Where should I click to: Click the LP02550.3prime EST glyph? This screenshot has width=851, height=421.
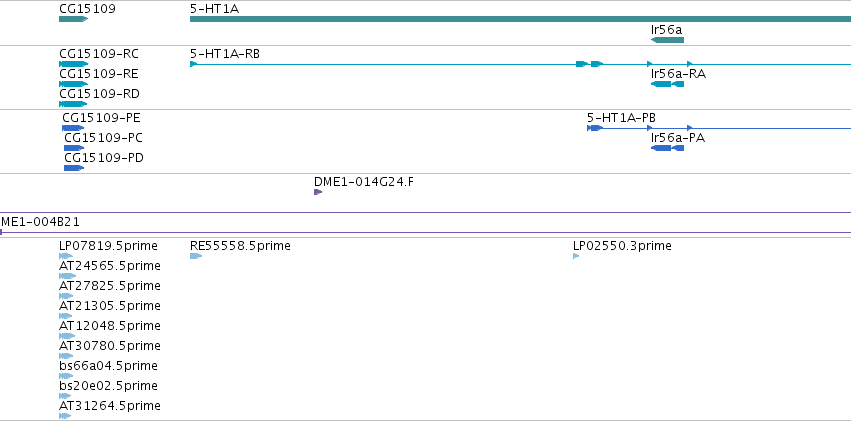(x=576, y=256)
